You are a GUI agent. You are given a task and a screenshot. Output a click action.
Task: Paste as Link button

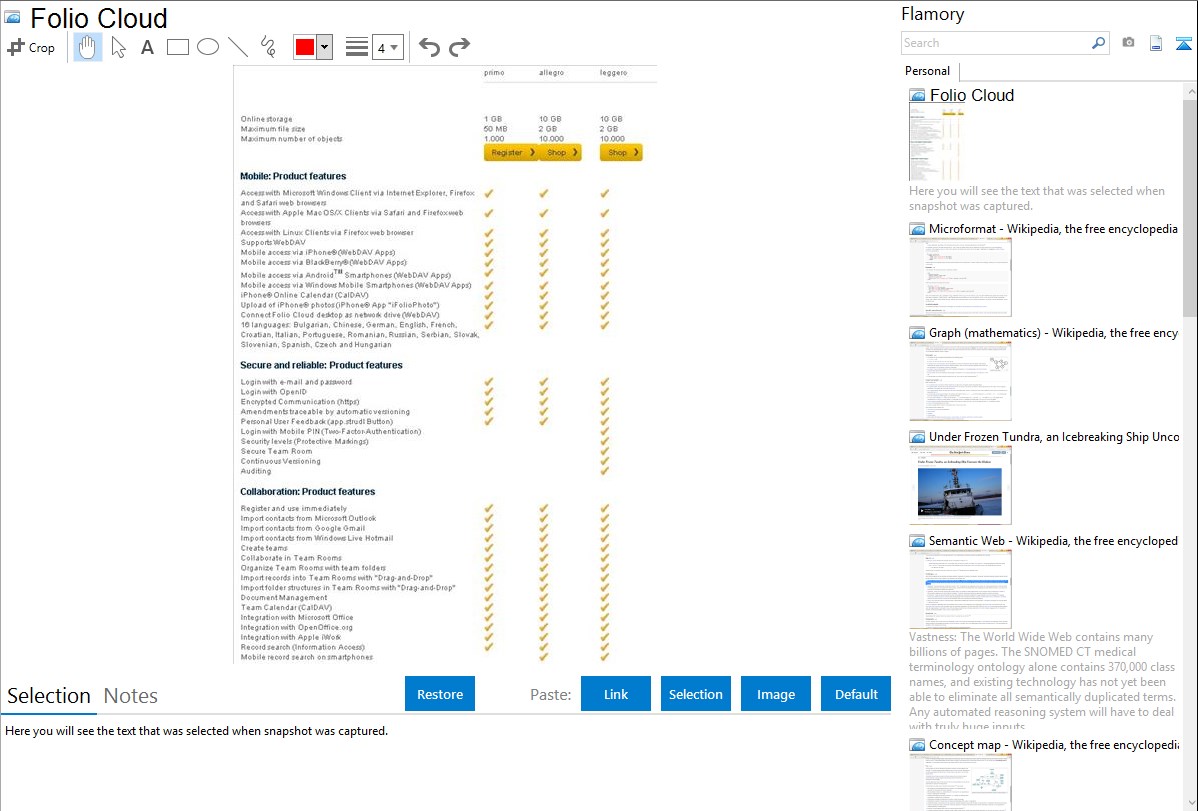(616, 694)
